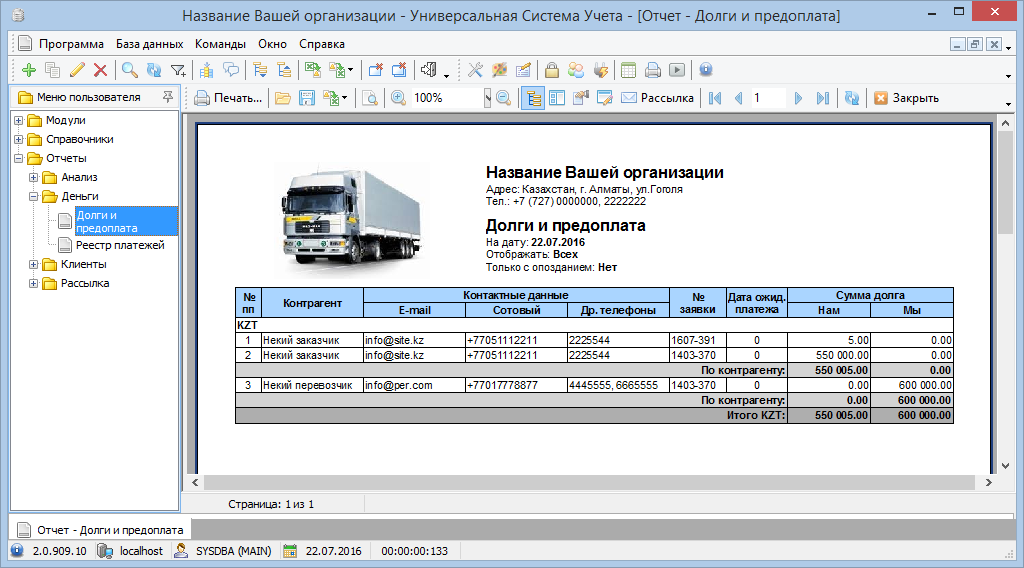The width and height of the screenshot is (1024, 568).
Task: Click the zoom in magnifier on report toolbar
Action: pos(398,98)
